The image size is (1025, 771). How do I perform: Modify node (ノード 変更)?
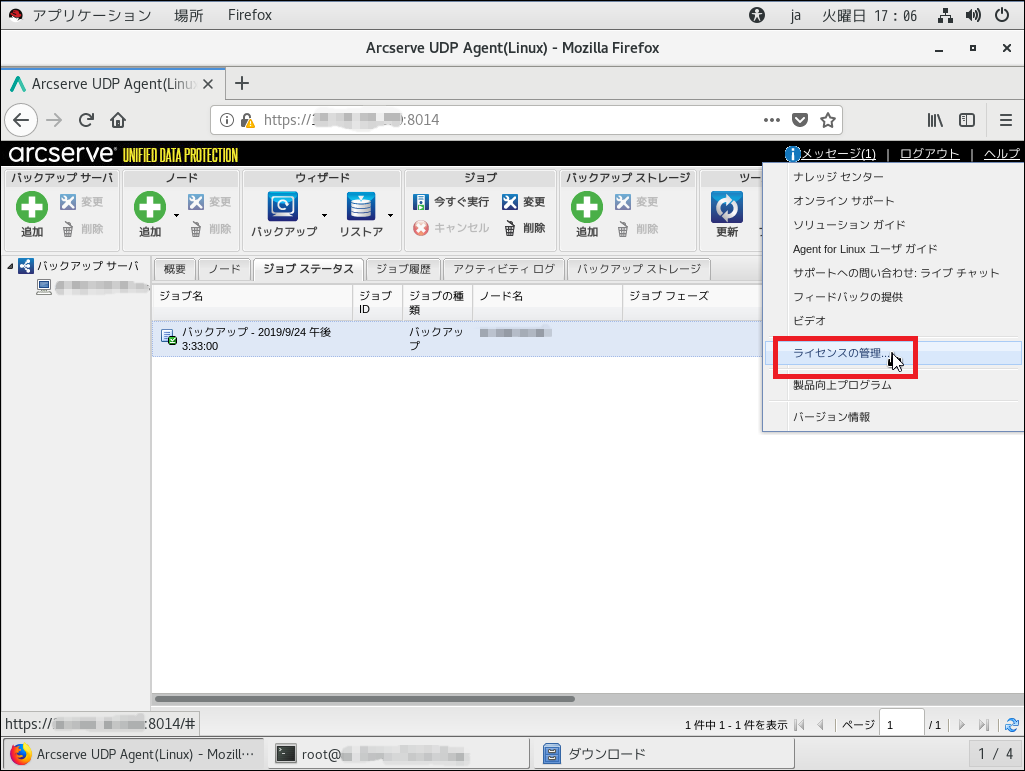point(210,202)
